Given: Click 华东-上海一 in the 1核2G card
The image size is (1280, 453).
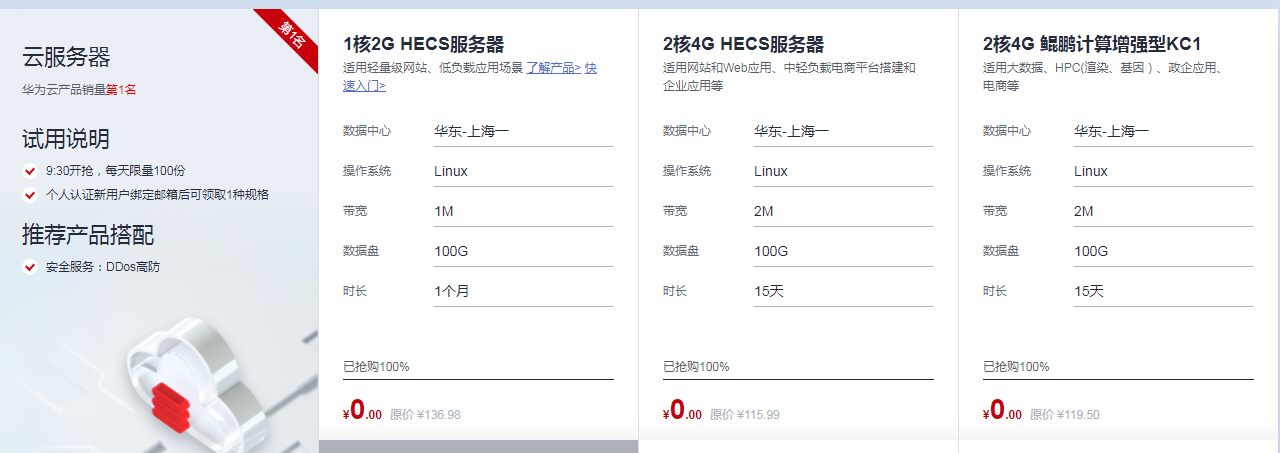Looking at the screenshot, I should coord(472,131).
